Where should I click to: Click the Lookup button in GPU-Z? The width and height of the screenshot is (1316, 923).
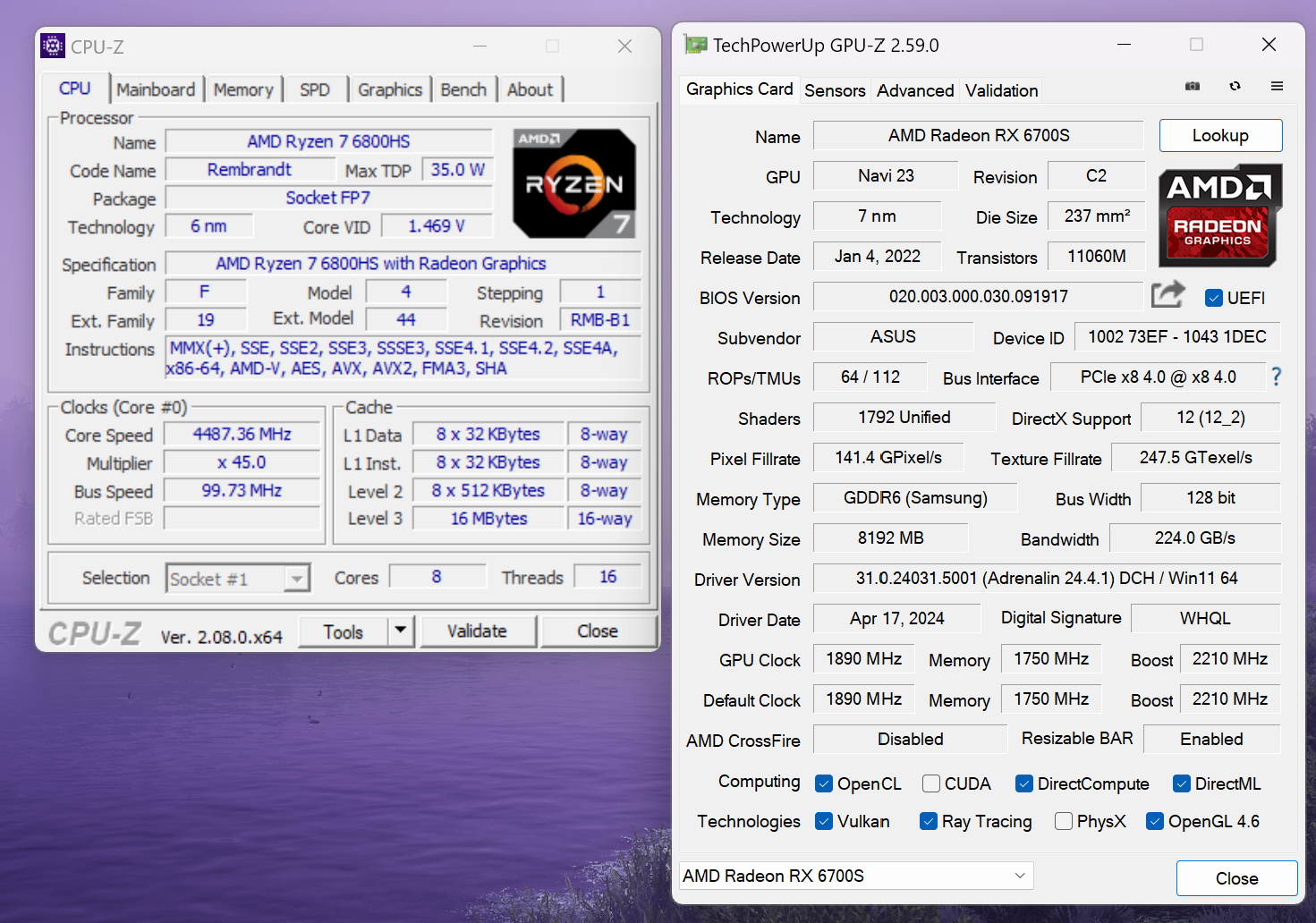[x=1220, y=135]
